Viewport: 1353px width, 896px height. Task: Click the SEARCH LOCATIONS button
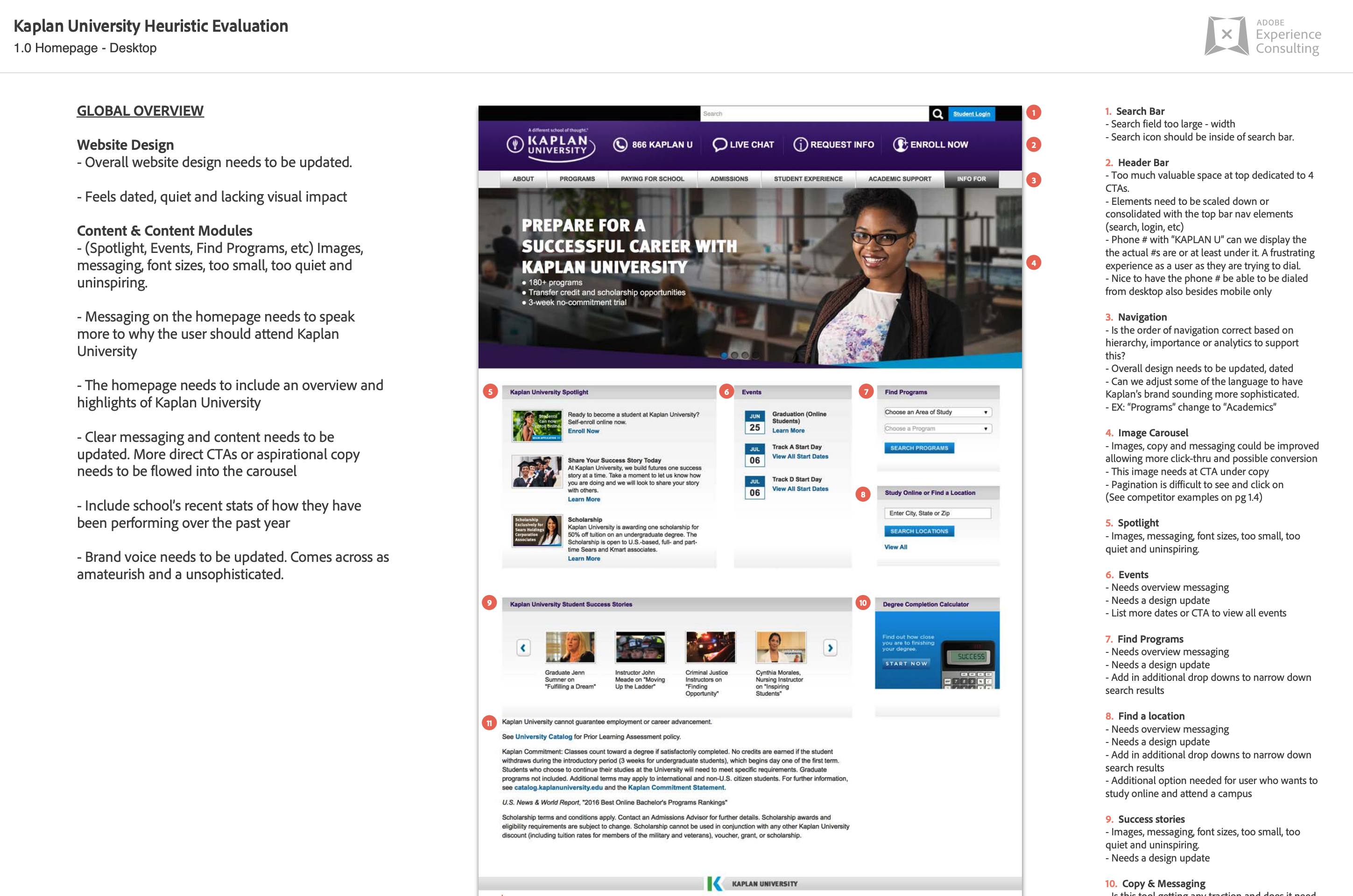[919, 532]
